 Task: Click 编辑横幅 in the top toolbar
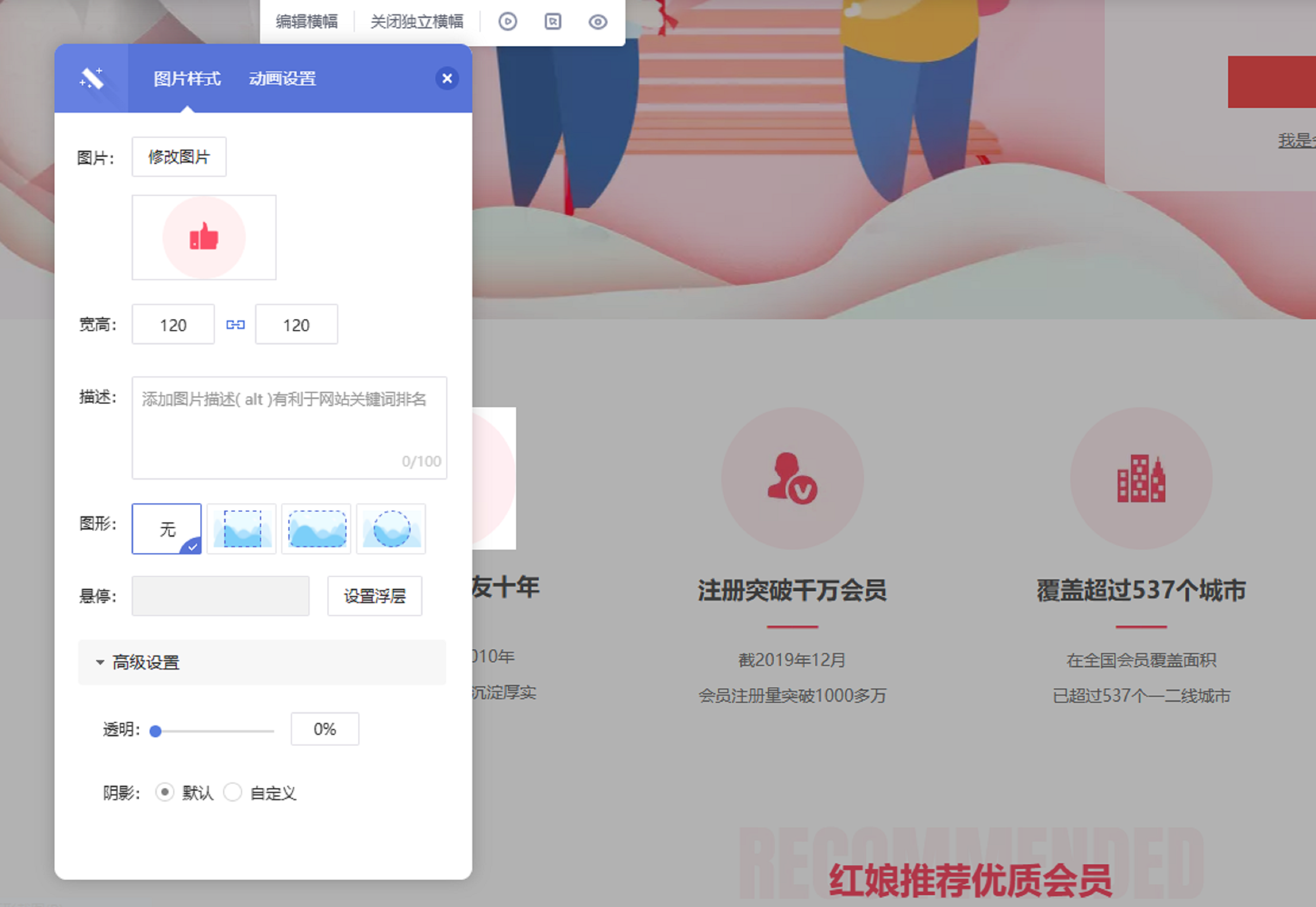coord(307,22)
